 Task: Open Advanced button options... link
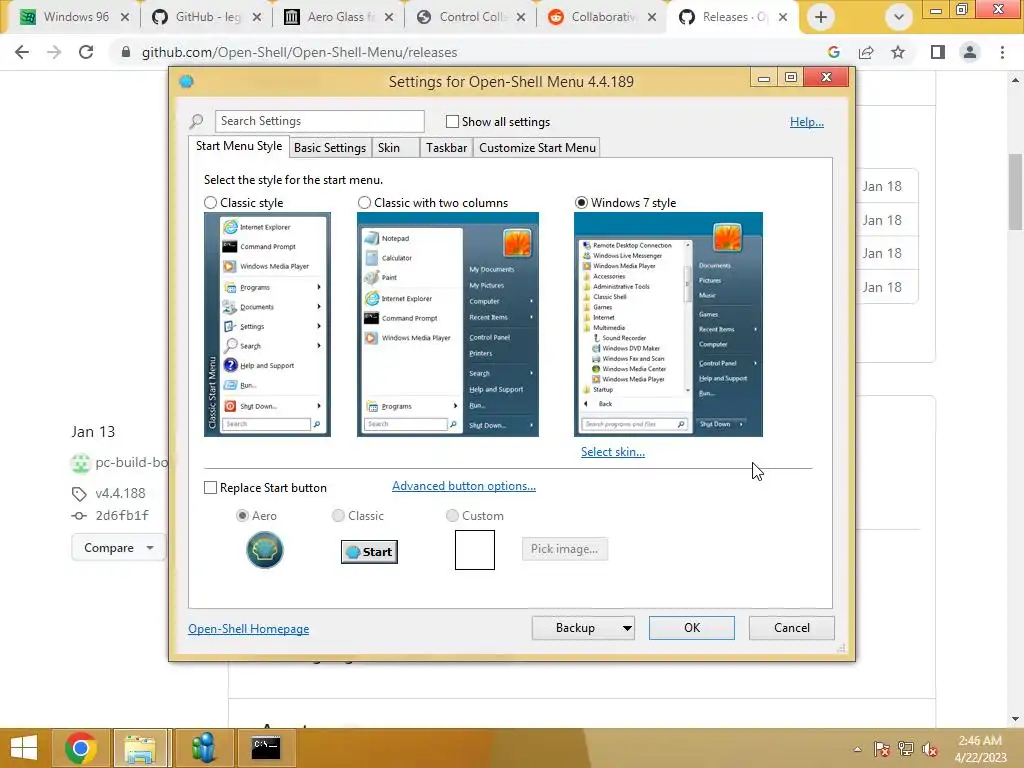[464, 486]
